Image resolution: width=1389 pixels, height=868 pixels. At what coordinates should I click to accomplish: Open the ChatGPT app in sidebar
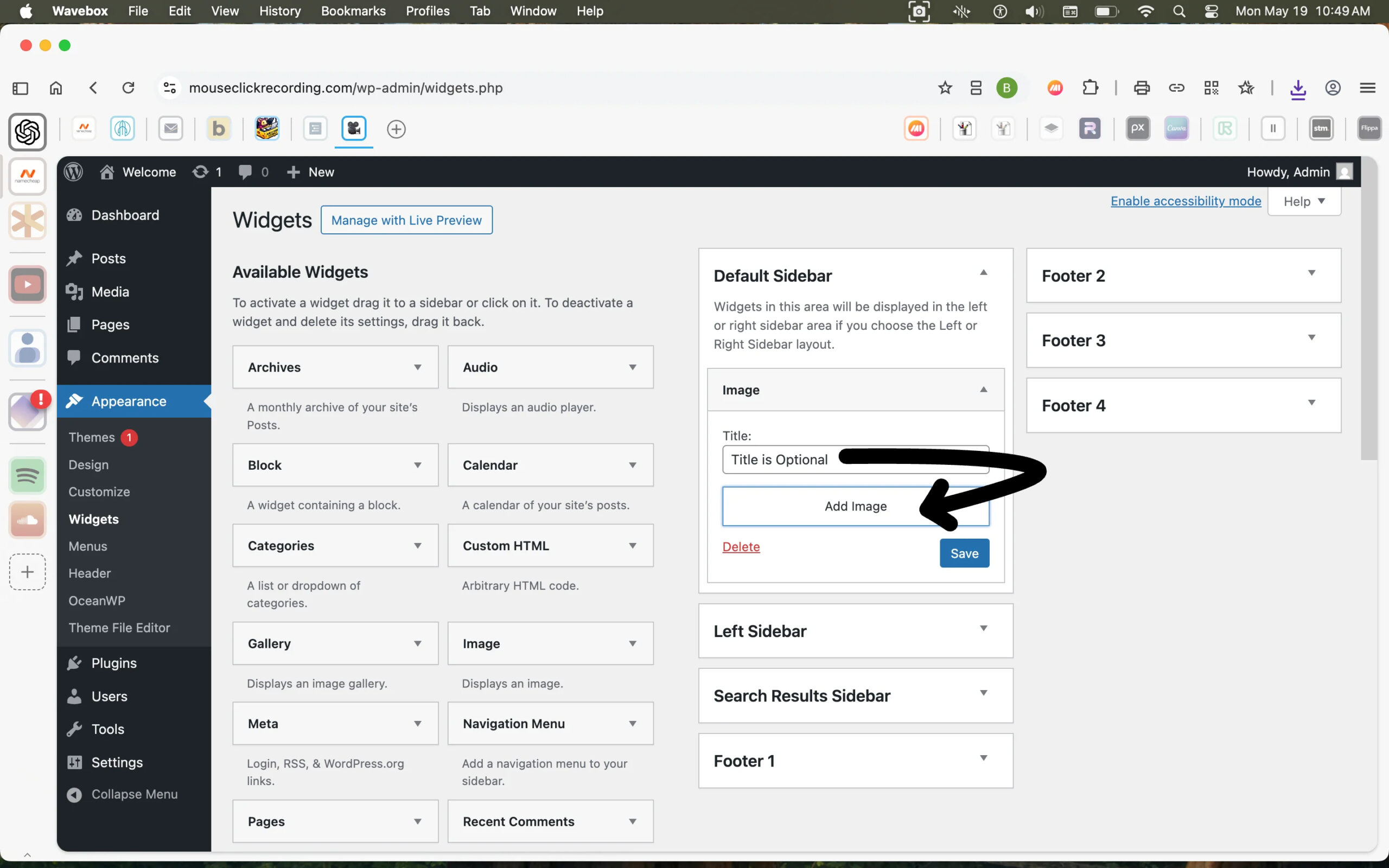click(x=27, y=132)
